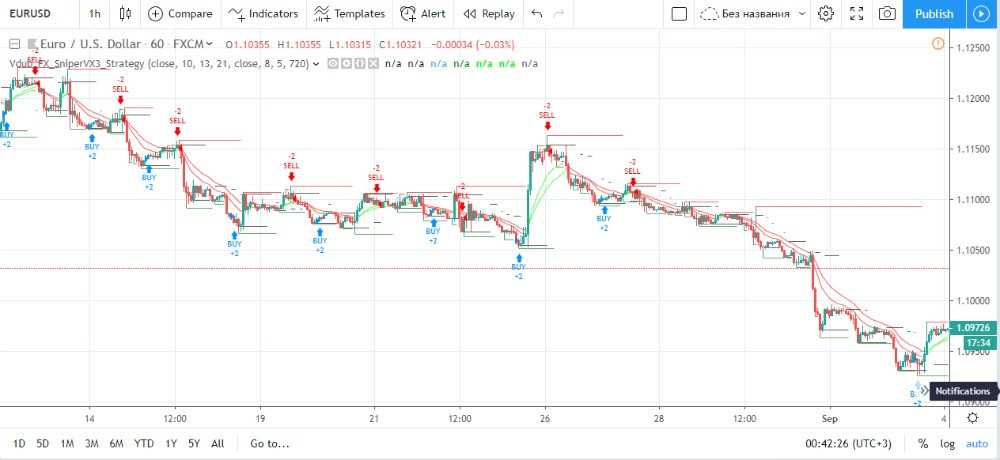This screenshot has width=1000, height=460.
Task: Take a chart snapshot with camera icon
Action: click(x=886, y=14)
